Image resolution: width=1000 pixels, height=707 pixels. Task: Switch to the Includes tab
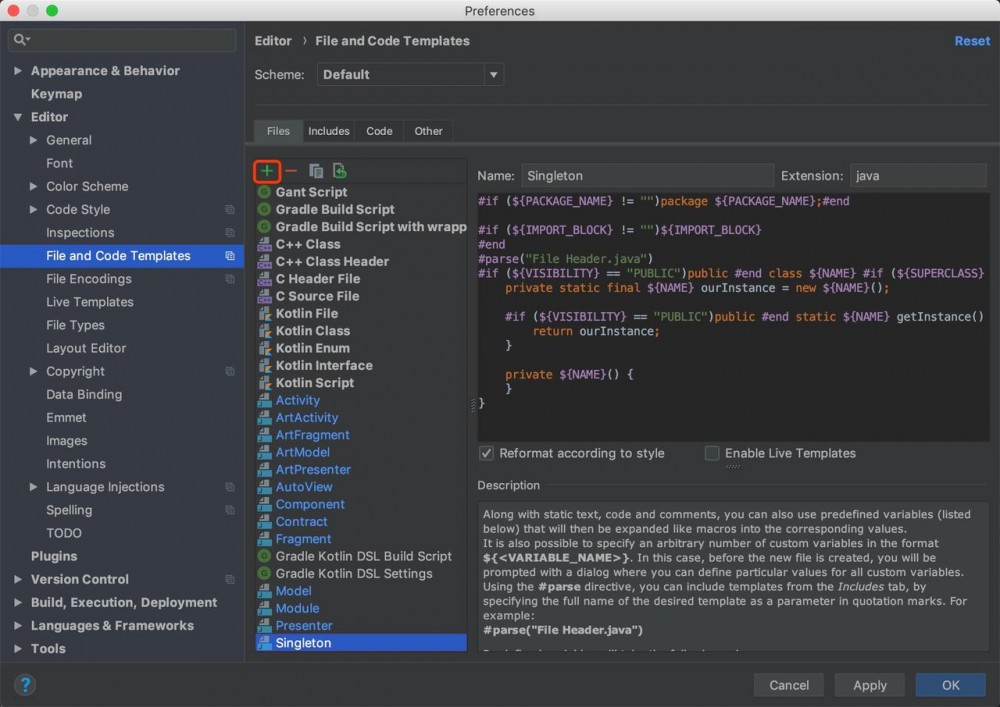tap(328, 131)
